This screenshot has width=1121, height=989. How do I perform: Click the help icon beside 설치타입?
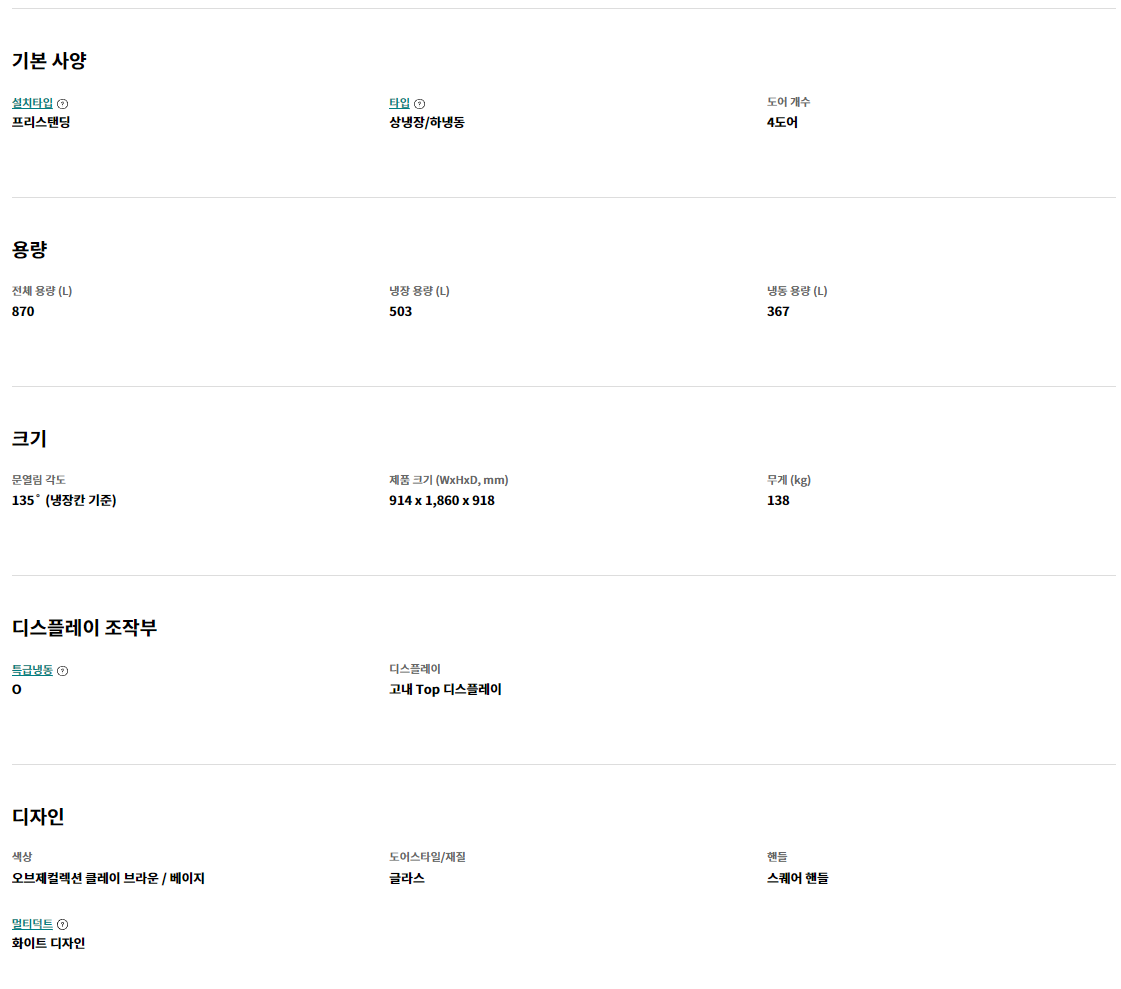coord(63,104)
